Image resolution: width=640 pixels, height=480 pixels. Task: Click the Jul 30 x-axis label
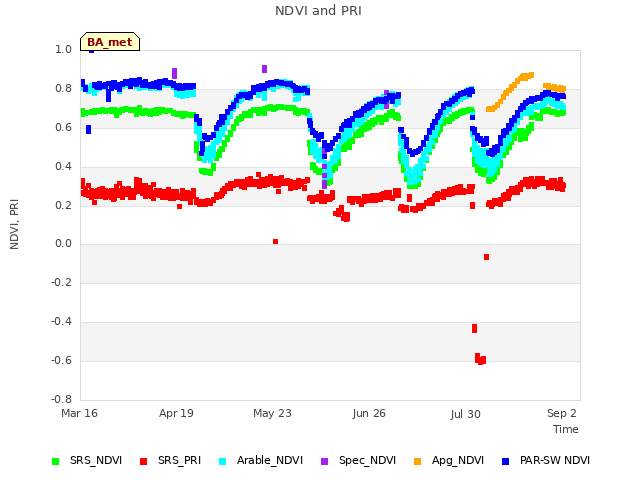466,414
